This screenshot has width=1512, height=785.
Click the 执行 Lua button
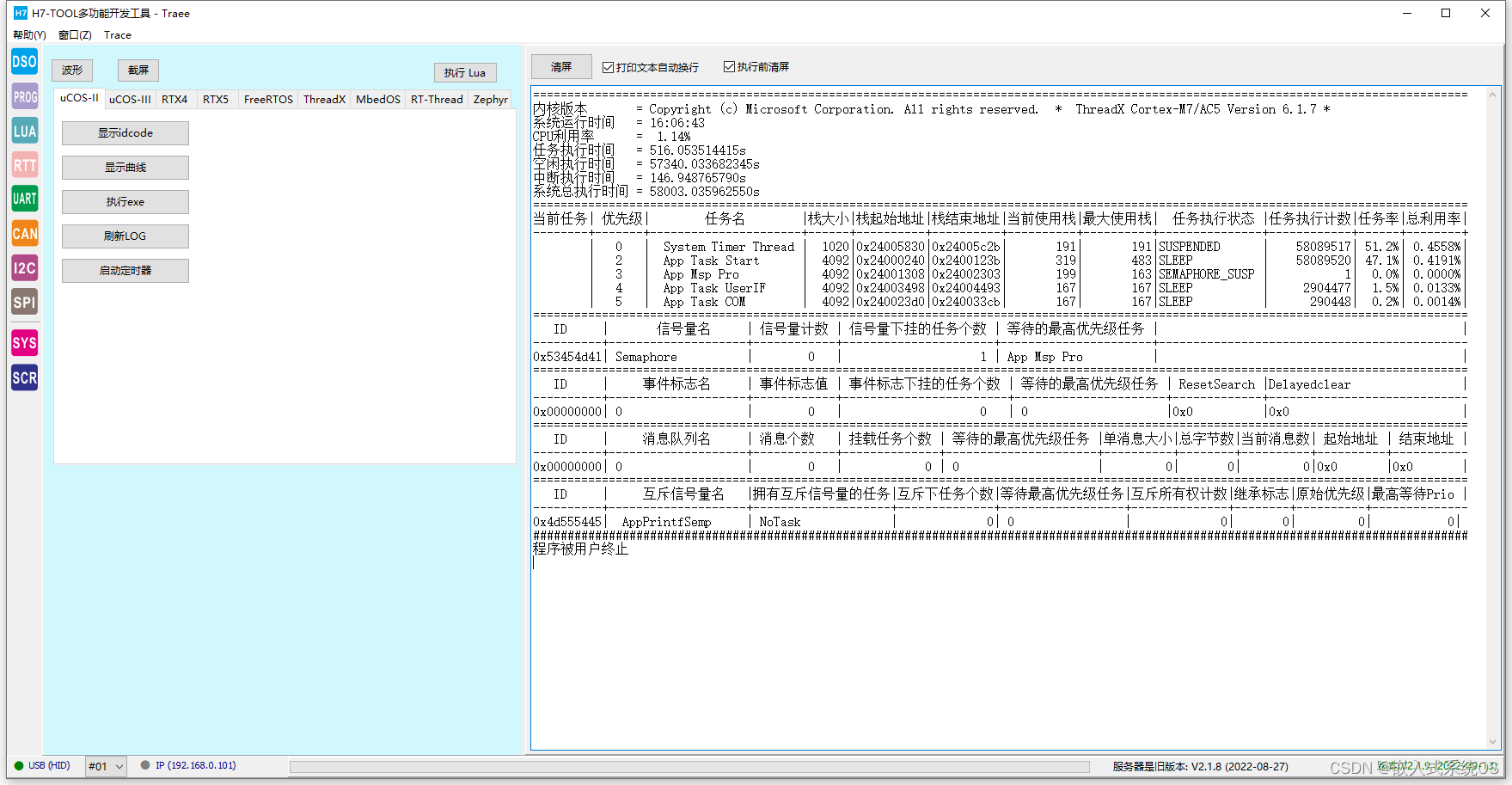tap(465, 73)
